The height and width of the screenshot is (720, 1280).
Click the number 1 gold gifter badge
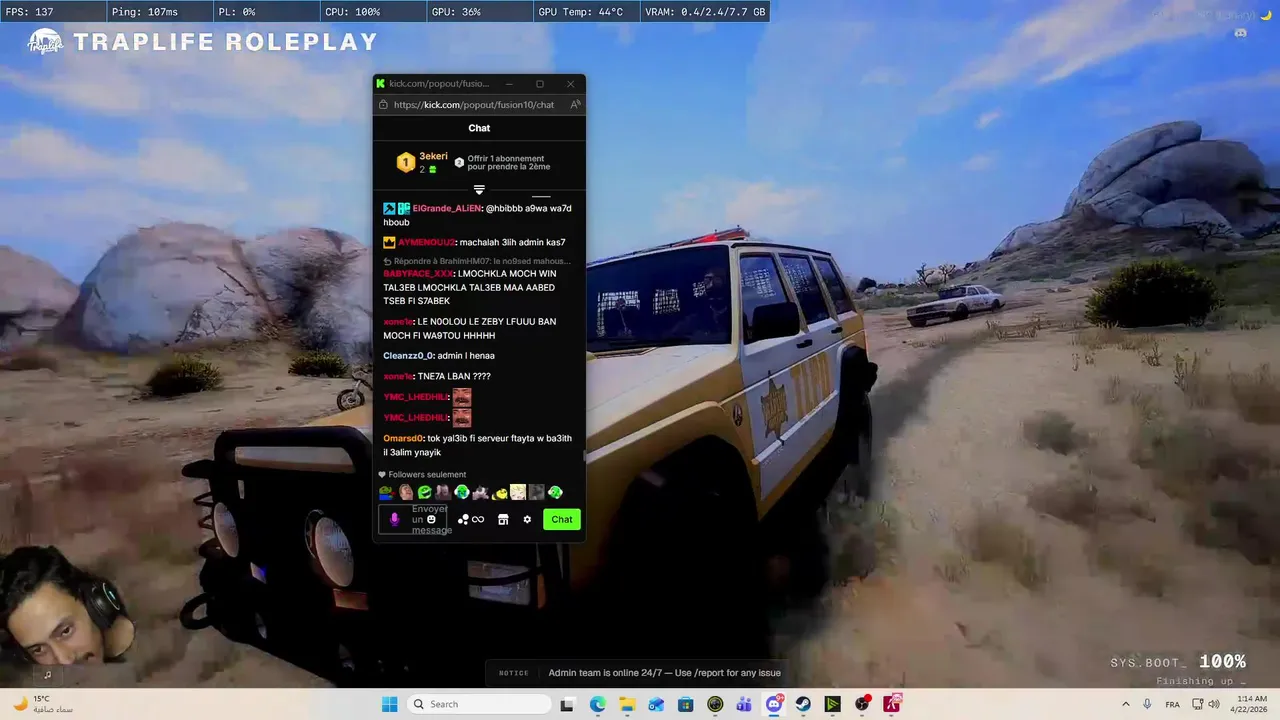[405, 163]
